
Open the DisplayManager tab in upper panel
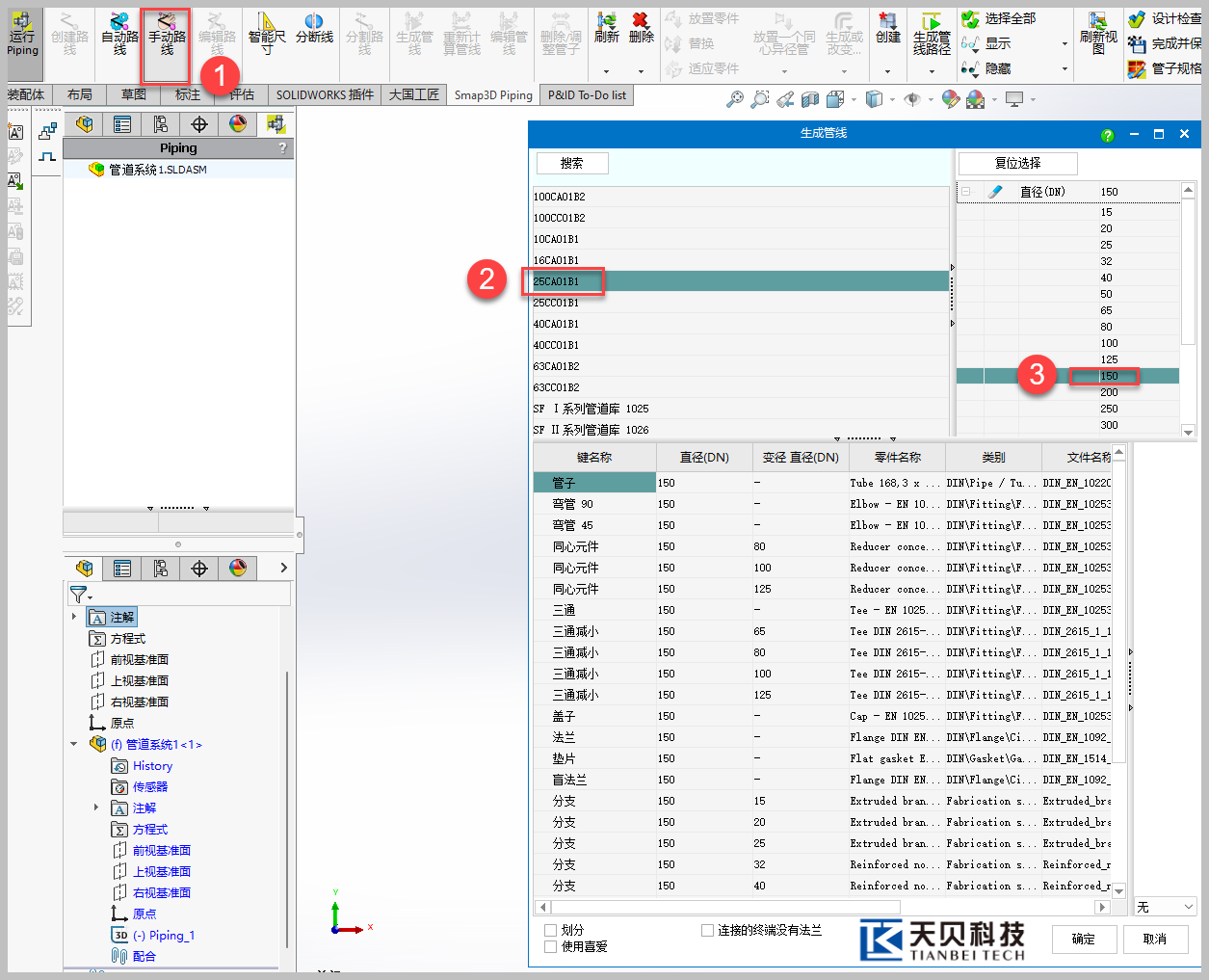238,124
